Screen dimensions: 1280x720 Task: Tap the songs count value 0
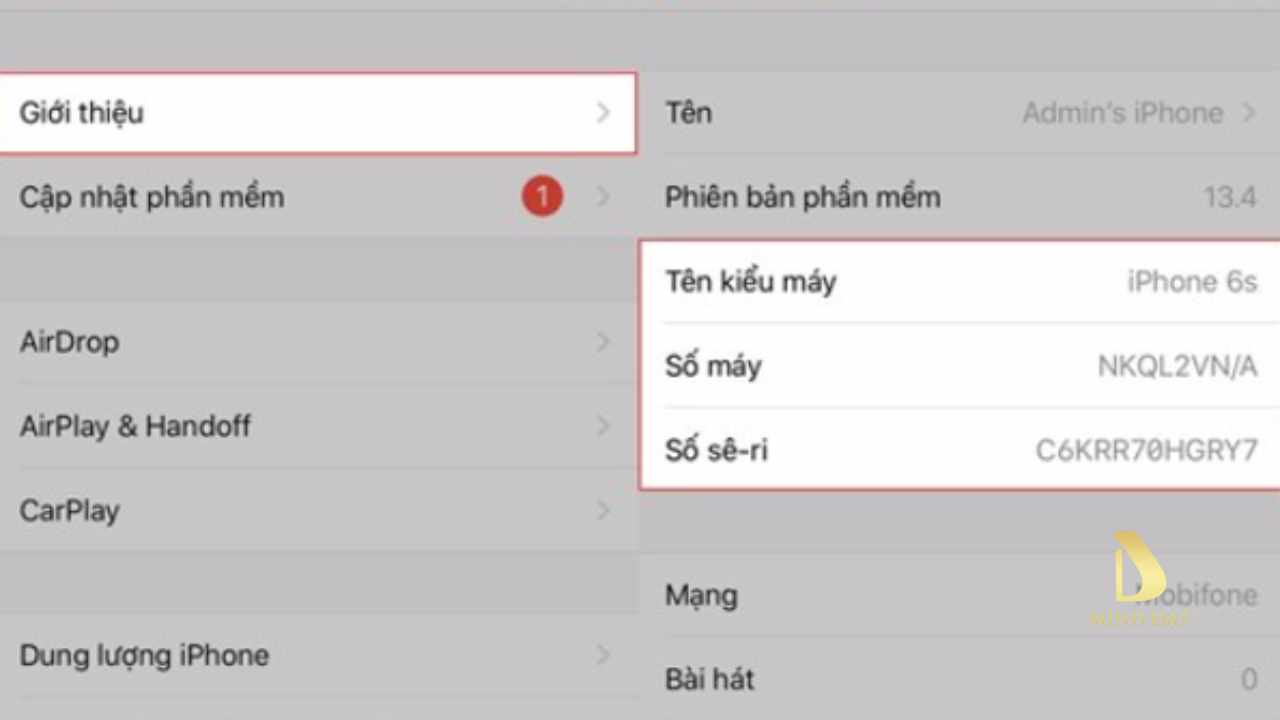(1249, 681)
